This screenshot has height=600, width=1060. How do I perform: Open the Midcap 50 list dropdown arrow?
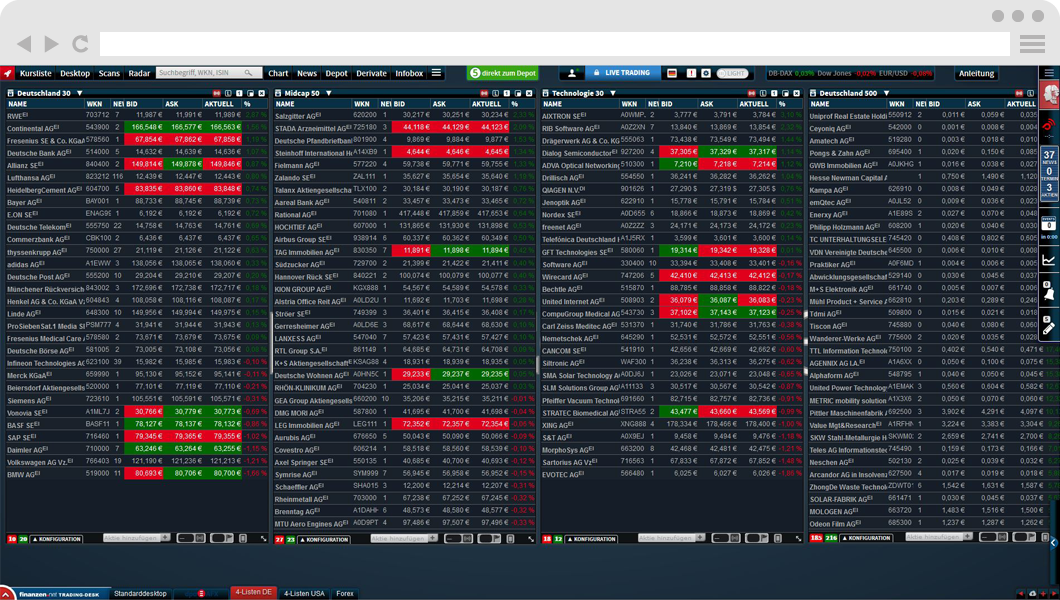(x=329, y=93)
